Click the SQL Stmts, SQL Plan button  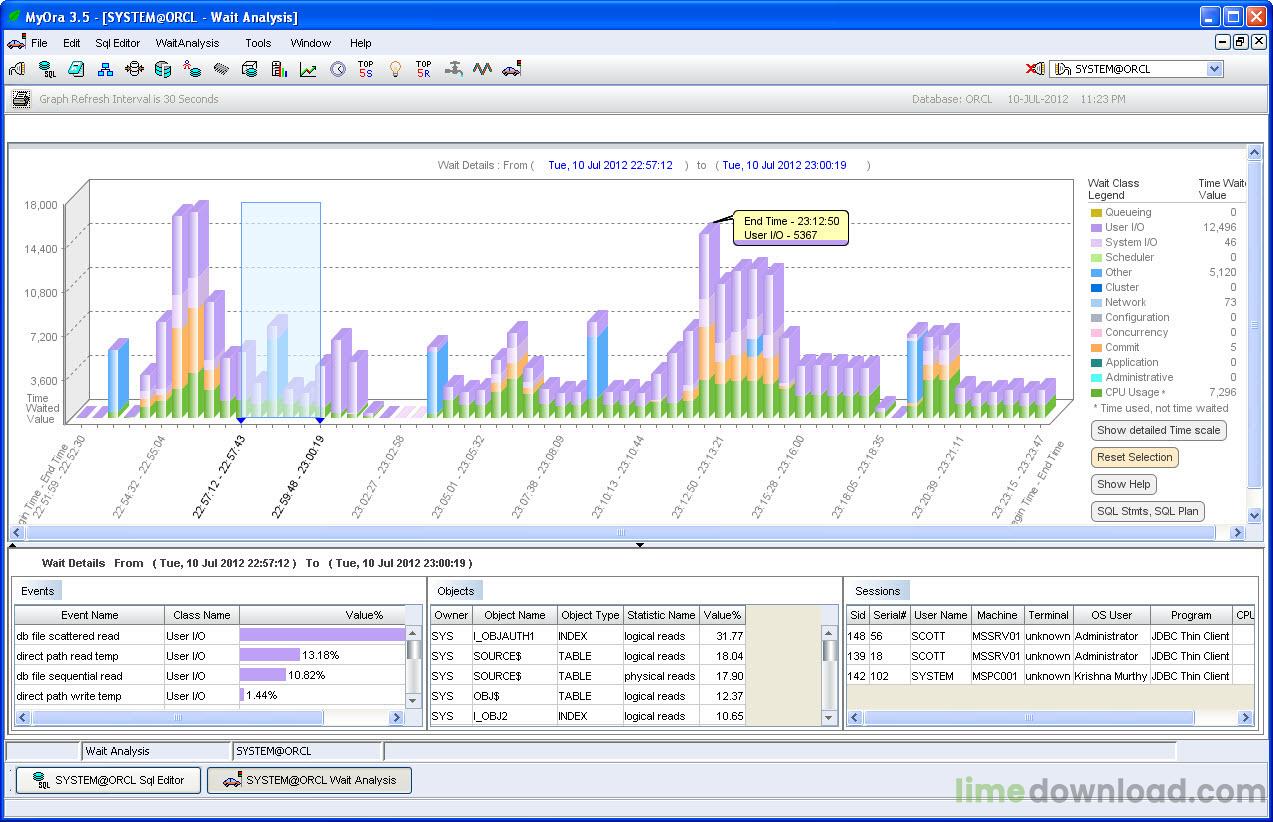(x=1147, y=511)
